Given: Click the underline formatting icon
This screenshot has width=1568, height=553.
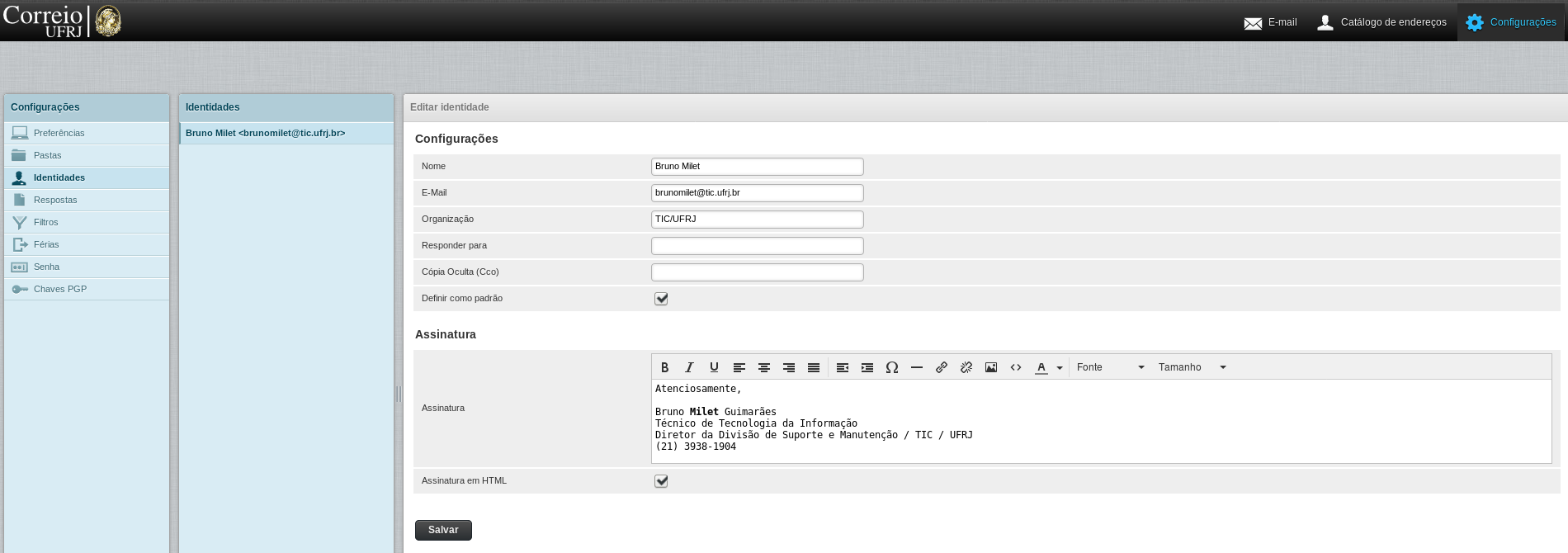Looking at the screenshot, I should click(x=714, y=367).
